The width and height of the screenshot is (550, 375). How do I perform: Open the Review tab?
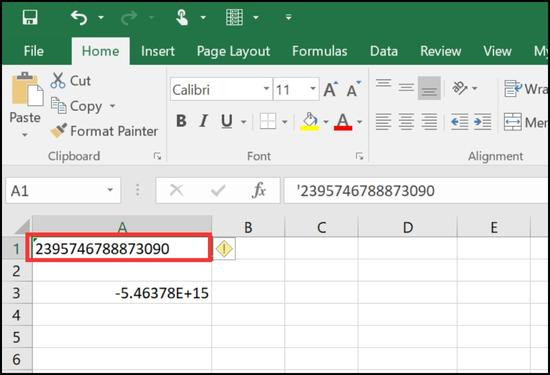(x=441, y=51)
